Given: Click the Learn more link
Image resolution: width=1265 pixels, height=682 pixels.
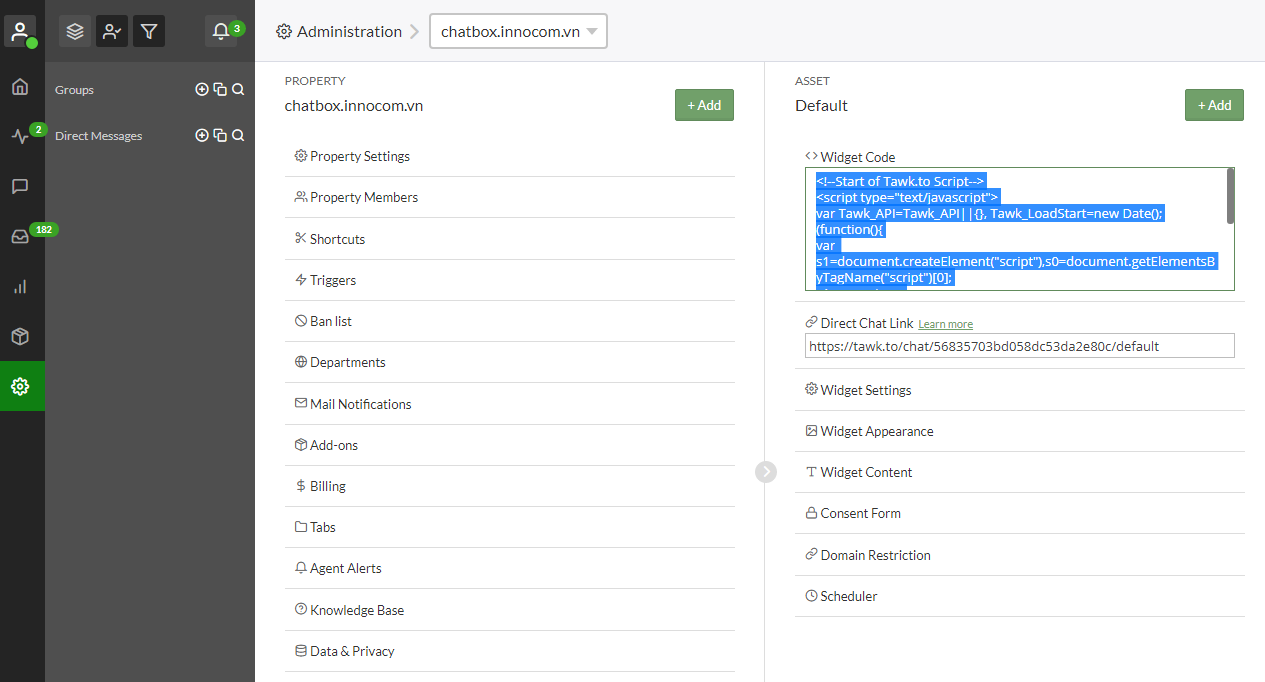Looking at the screenshot, I should 945,324.
